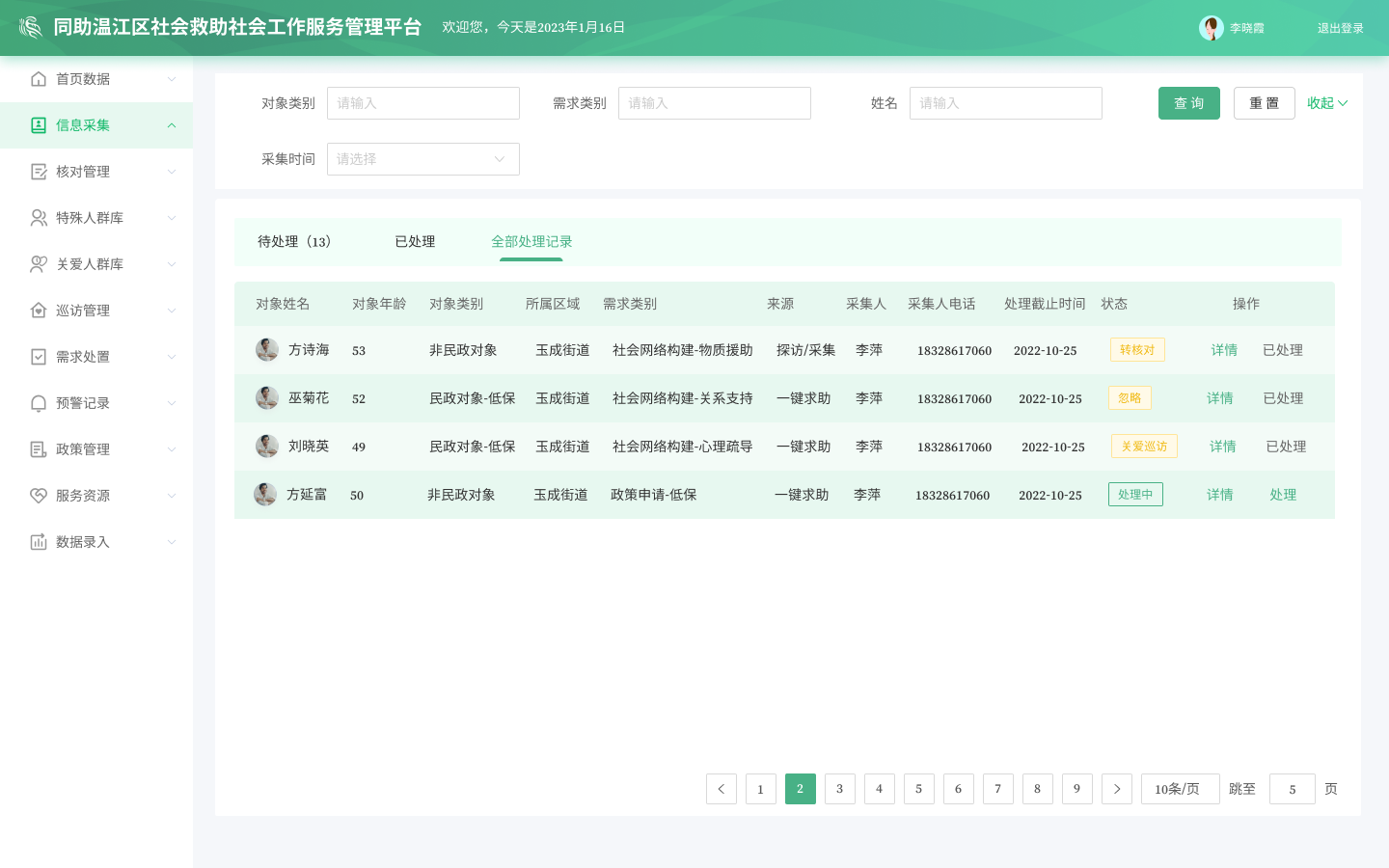Image resolution: width=1389 pixels, height=868 pixels.
Task: Collapse 信息采集 menu chevron
Action: [x=172, y=125]
